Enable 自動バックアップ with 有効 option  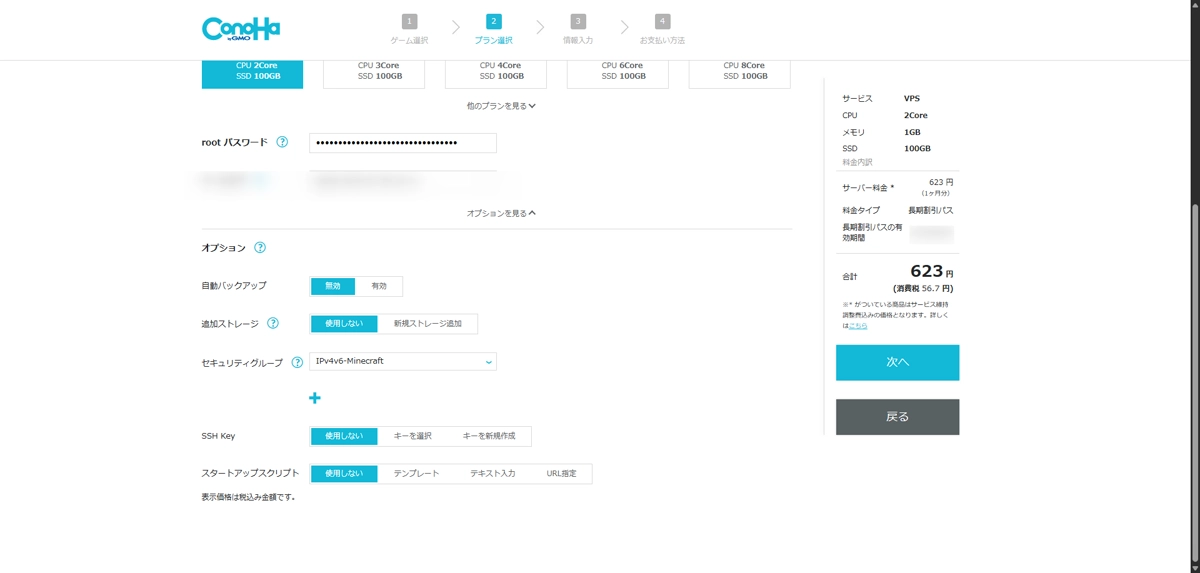coord(379,286)
